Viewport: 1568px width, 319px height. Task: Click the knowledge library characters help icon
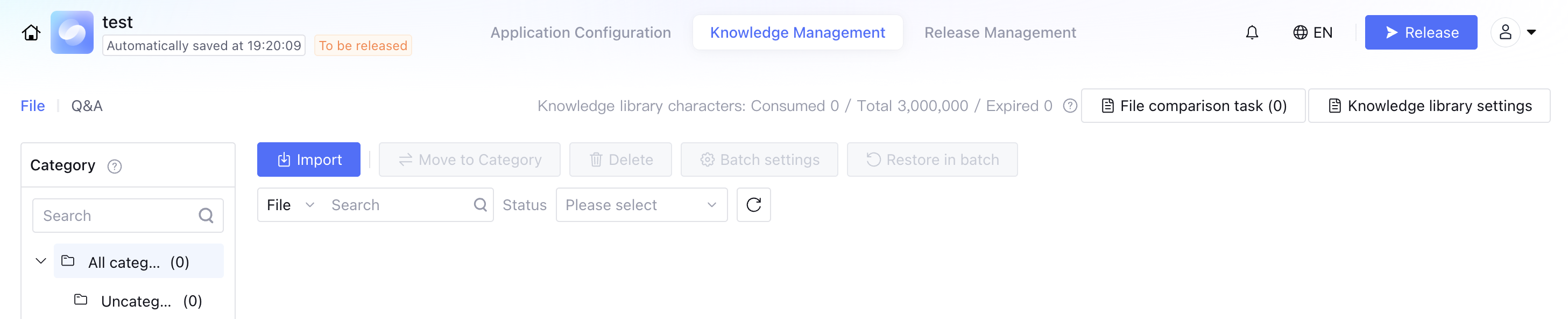pos(1070,106)
